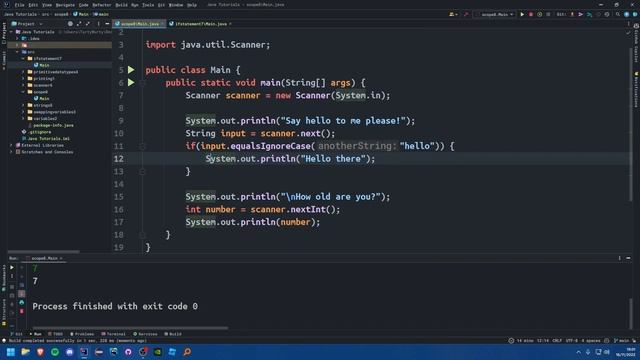Click the Project panel horizontal scrollbar
Screen dimensions: 640x360
tap(44, 252)
